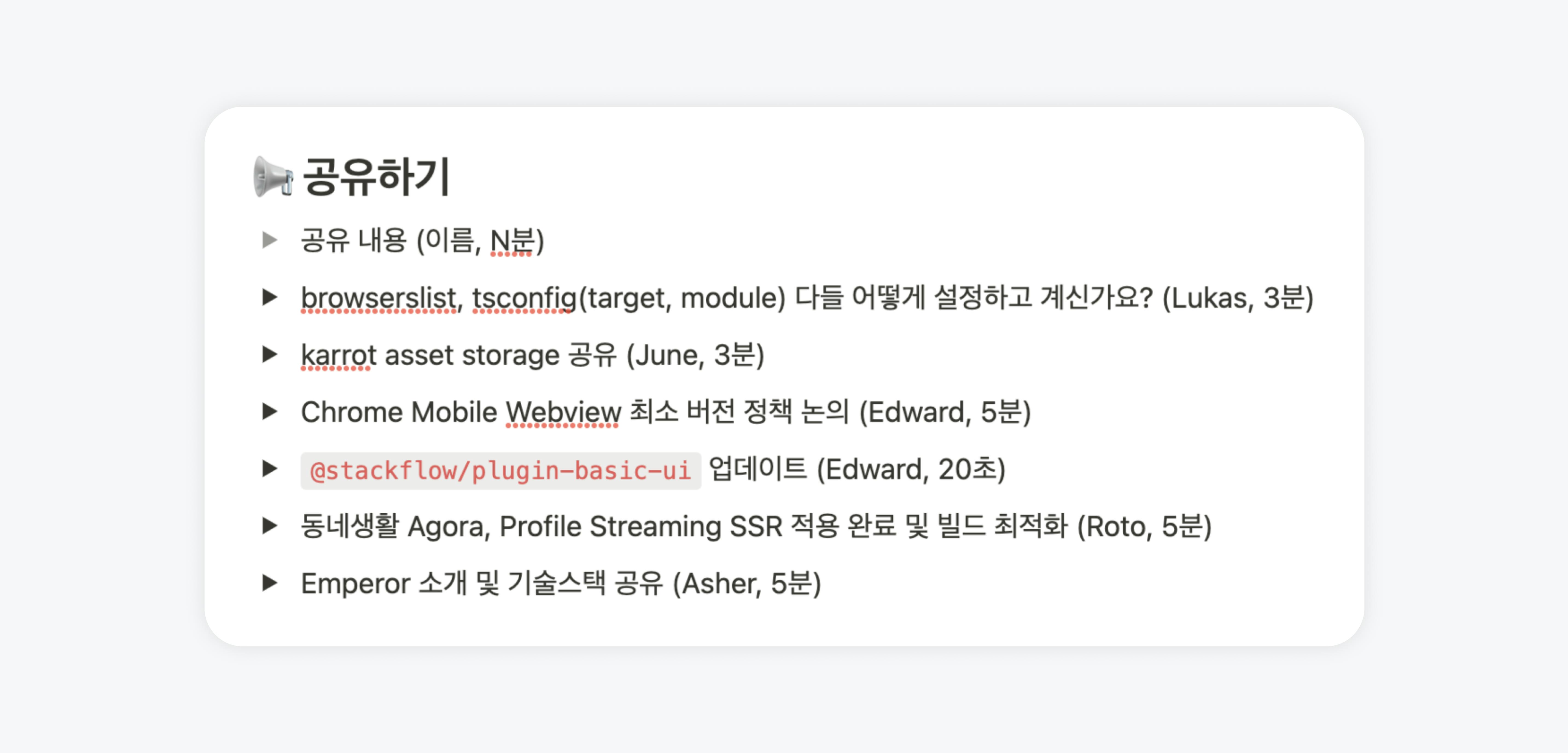Click the underlined word tsconfig
The image size is (1568, 753).
[x=524, y=298]
